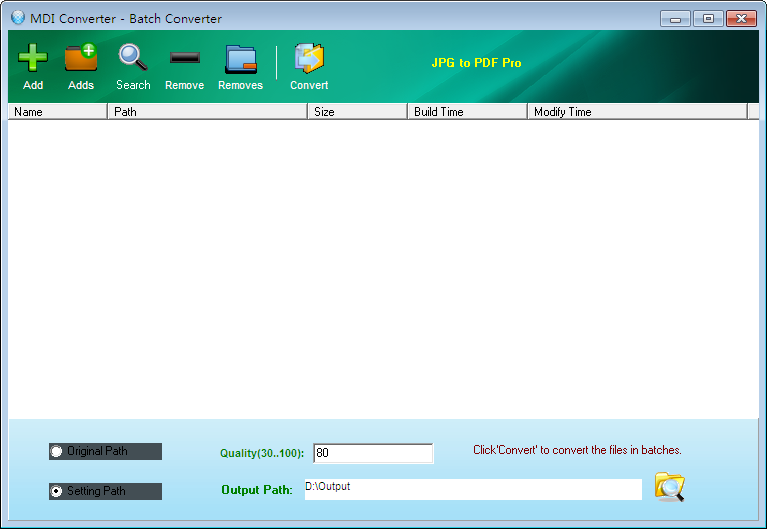
Task: Click the 'Quality(30..100):' label
Action: tap(262, 453)
